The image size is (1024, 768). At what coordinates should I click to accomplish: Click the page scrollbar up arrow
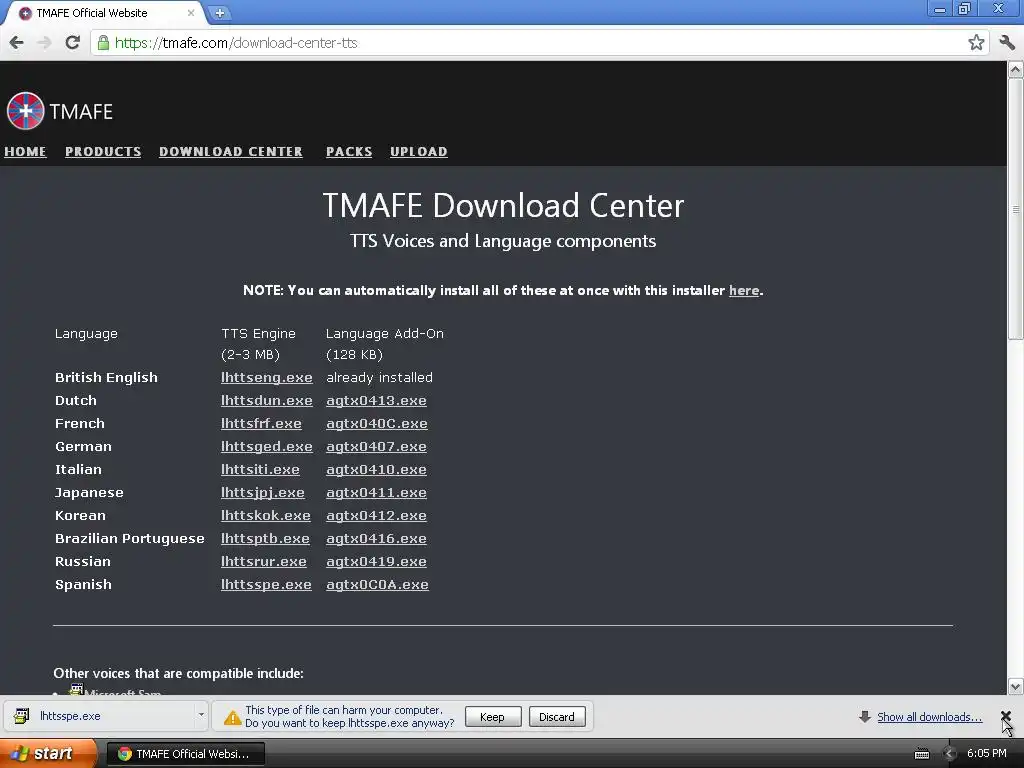coord(1016,69)
